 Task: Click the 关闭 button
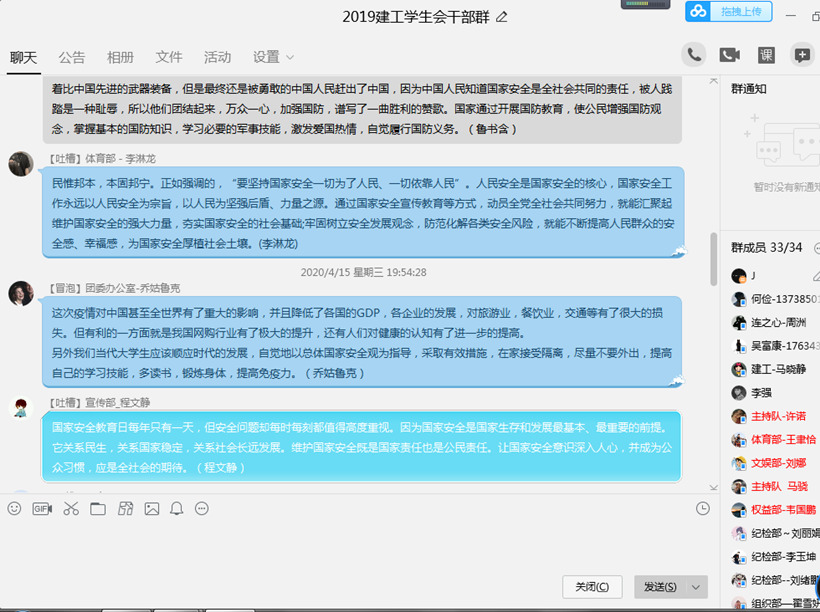point(592,587)
